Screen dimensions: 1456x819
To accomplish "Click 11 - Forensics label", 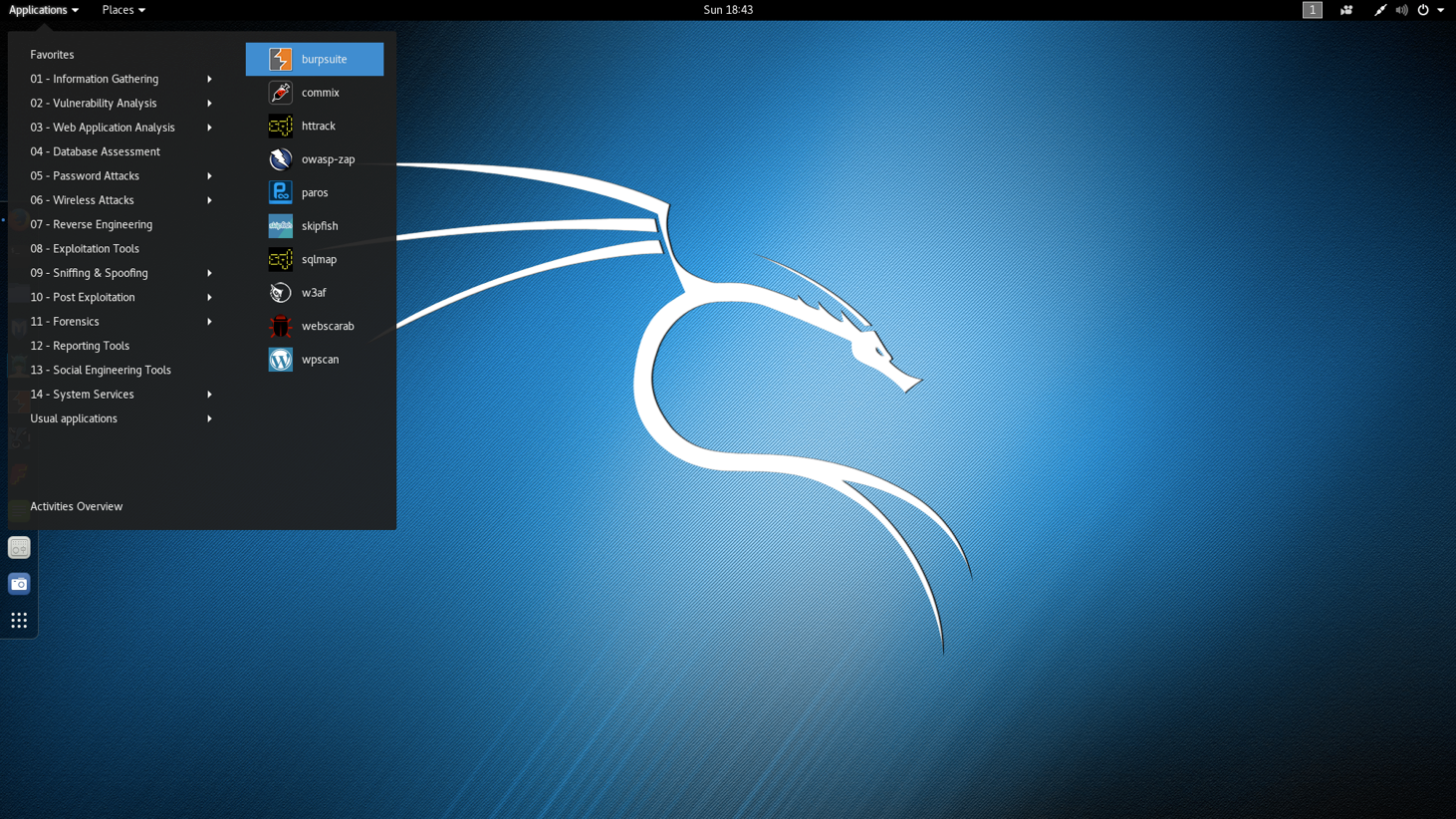I will (64, 322).
